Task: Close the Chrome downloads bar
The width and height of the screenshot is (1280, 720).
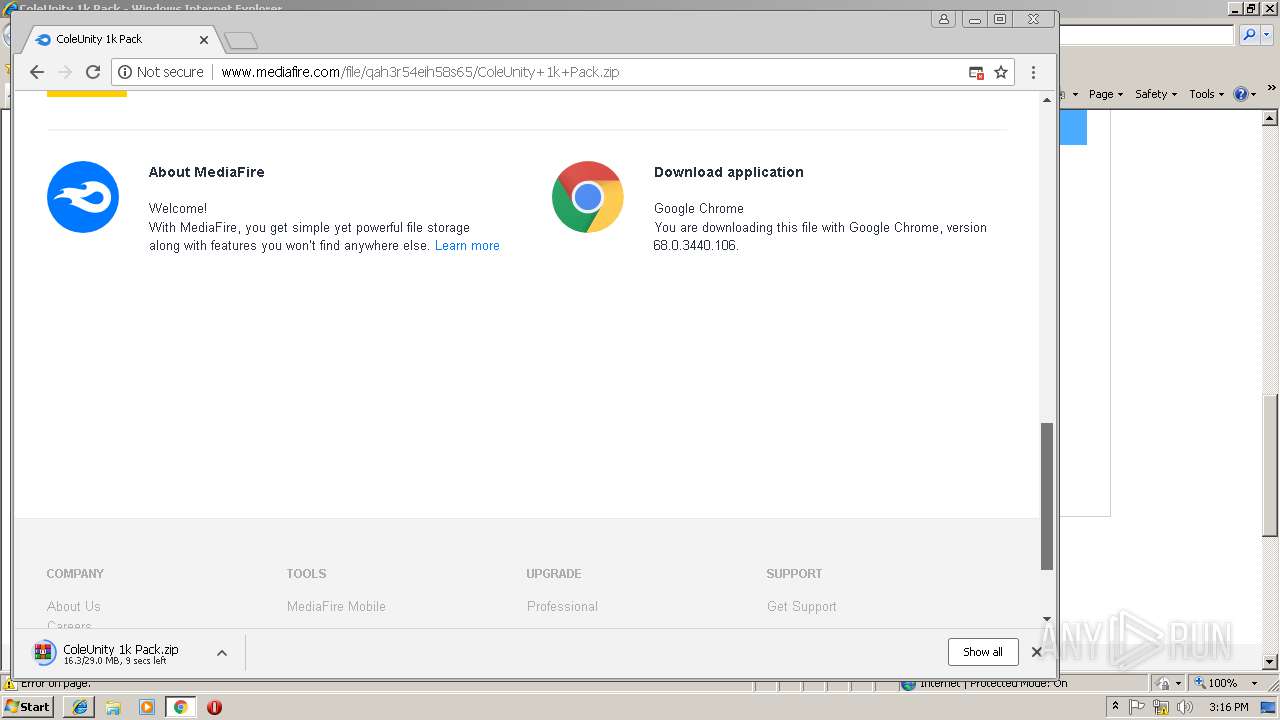Action: (x=1037, y=652)
